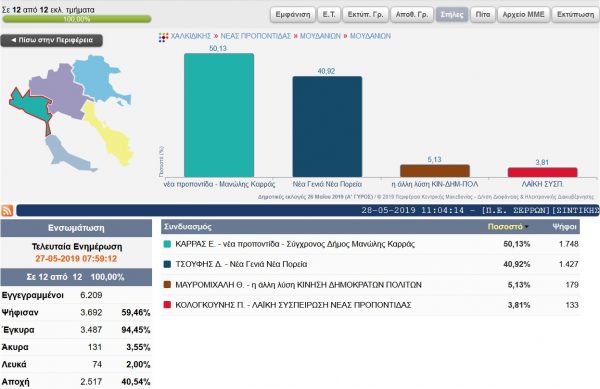The height and width of the screenshot is (389, 600).
Task: Click the teal Καρράς bar in chart
Action: pos(219,115)
